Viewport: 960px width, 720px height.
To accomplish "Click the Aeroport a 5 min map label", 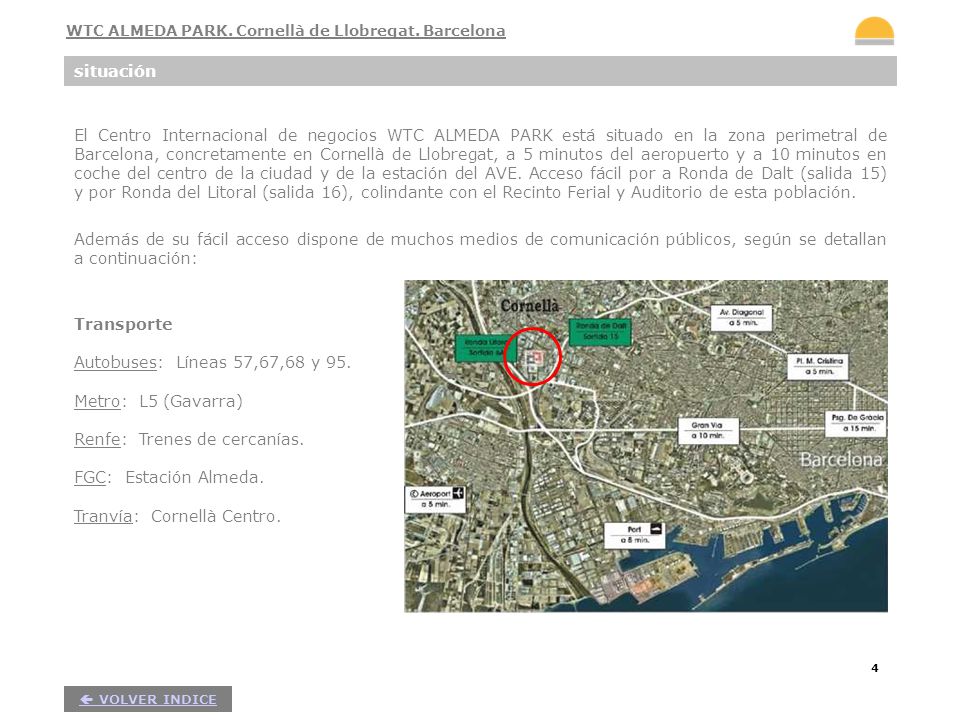I will (435, 499).
